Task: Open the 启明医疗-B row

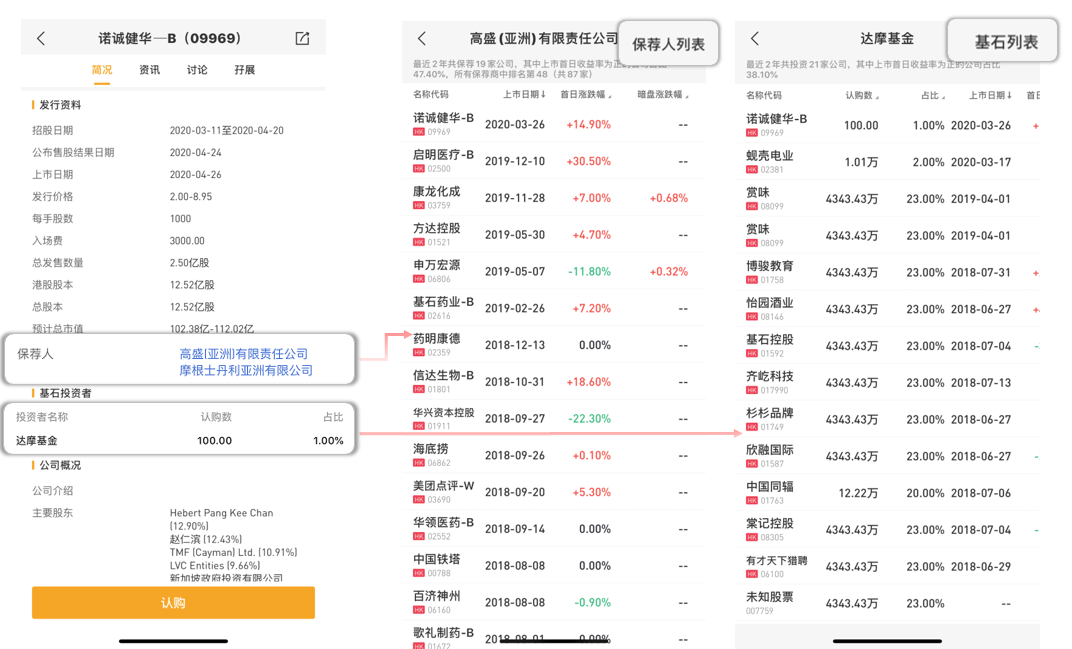Action: [554, 161]
